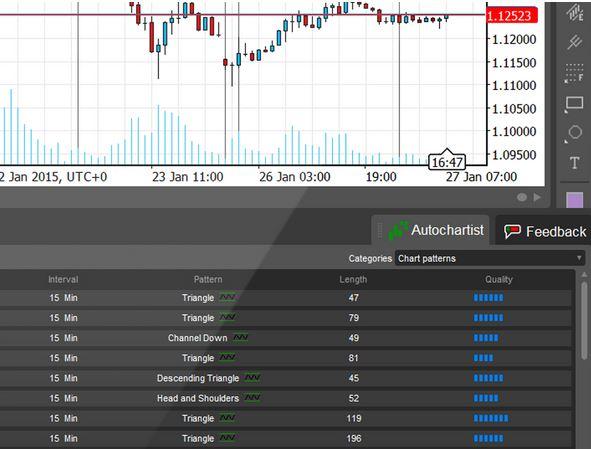591x449 pixels.
Task: Click the 1.10000 price axis label
Action: click(514, 132)
